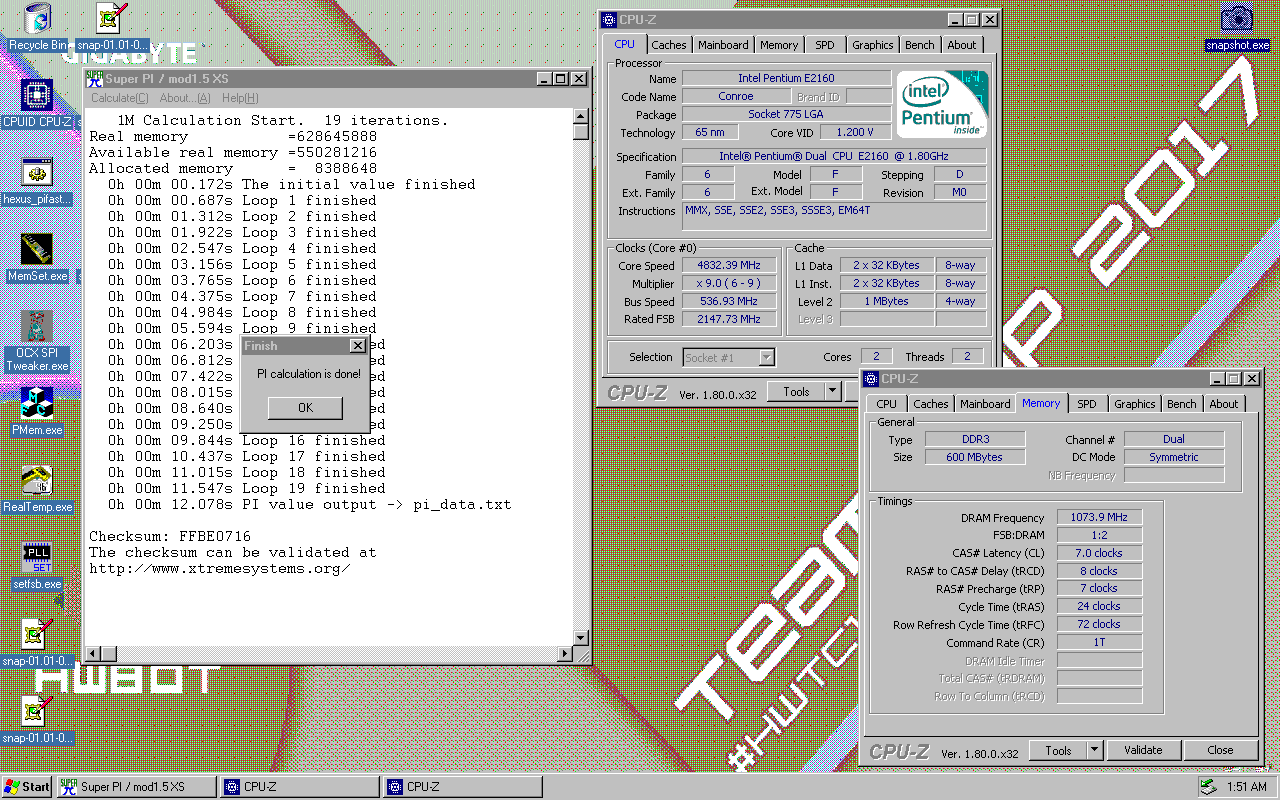Image resolution: width=1280 pixels, height=800 pixels.
Task: Switch to Caches tab in Memory CPU-Z window
Action: click(931, 404)
